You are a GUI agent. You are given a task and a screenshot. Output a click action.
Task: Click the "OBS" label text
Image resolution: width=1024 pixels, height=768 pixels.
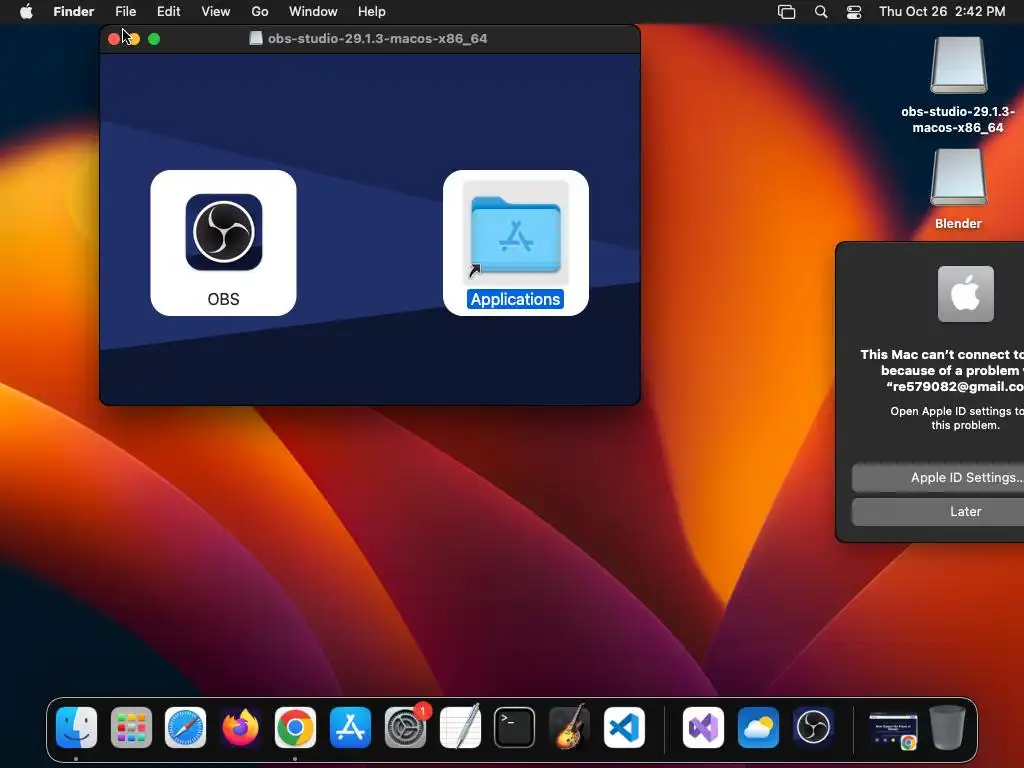pos(223,299)
